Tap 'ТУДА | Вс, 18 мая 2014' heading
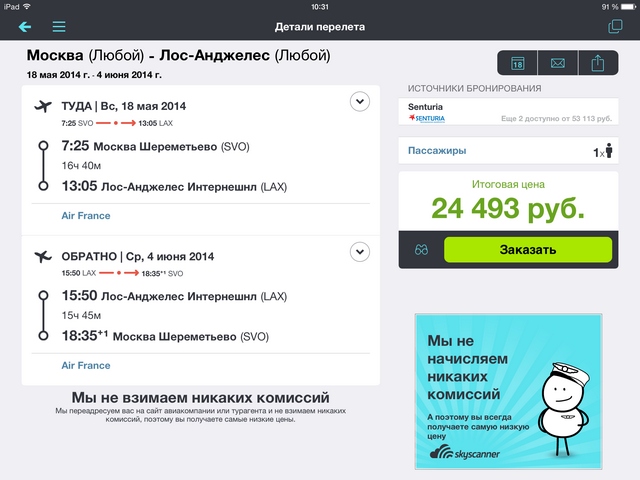This screenshot has height=480, width=640. pos(124,106)
